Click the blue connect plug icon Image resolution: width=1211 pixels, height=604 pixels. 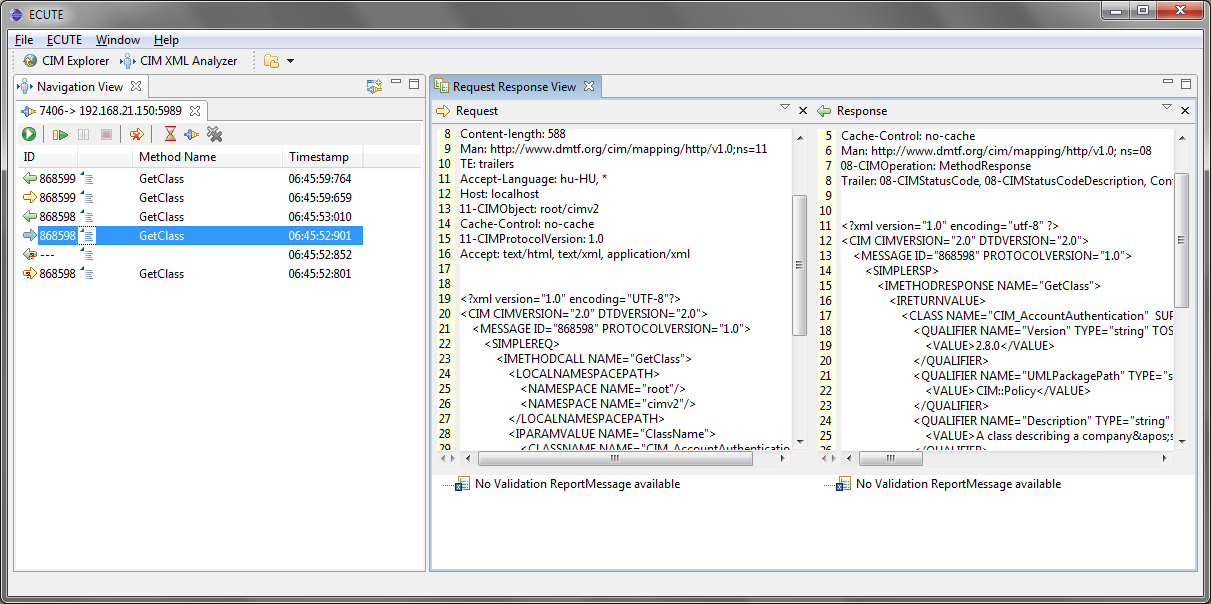pyautogui.click(x=191, y=134)
